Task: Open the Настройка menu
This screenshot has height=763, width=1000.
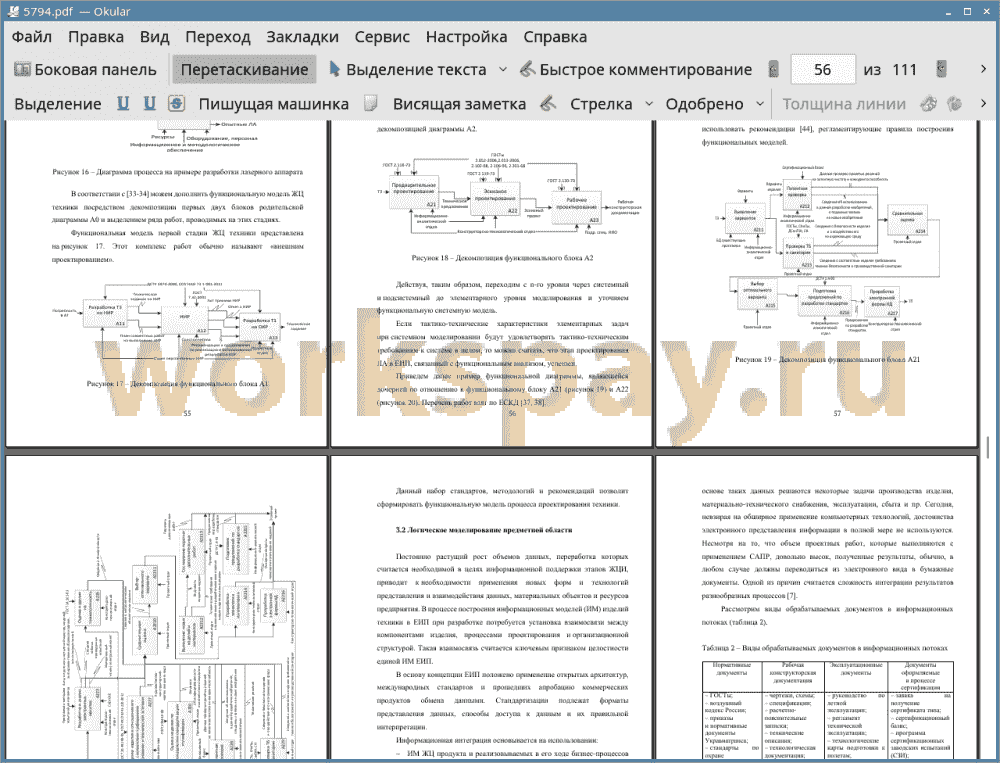Action: pos(466,37)
